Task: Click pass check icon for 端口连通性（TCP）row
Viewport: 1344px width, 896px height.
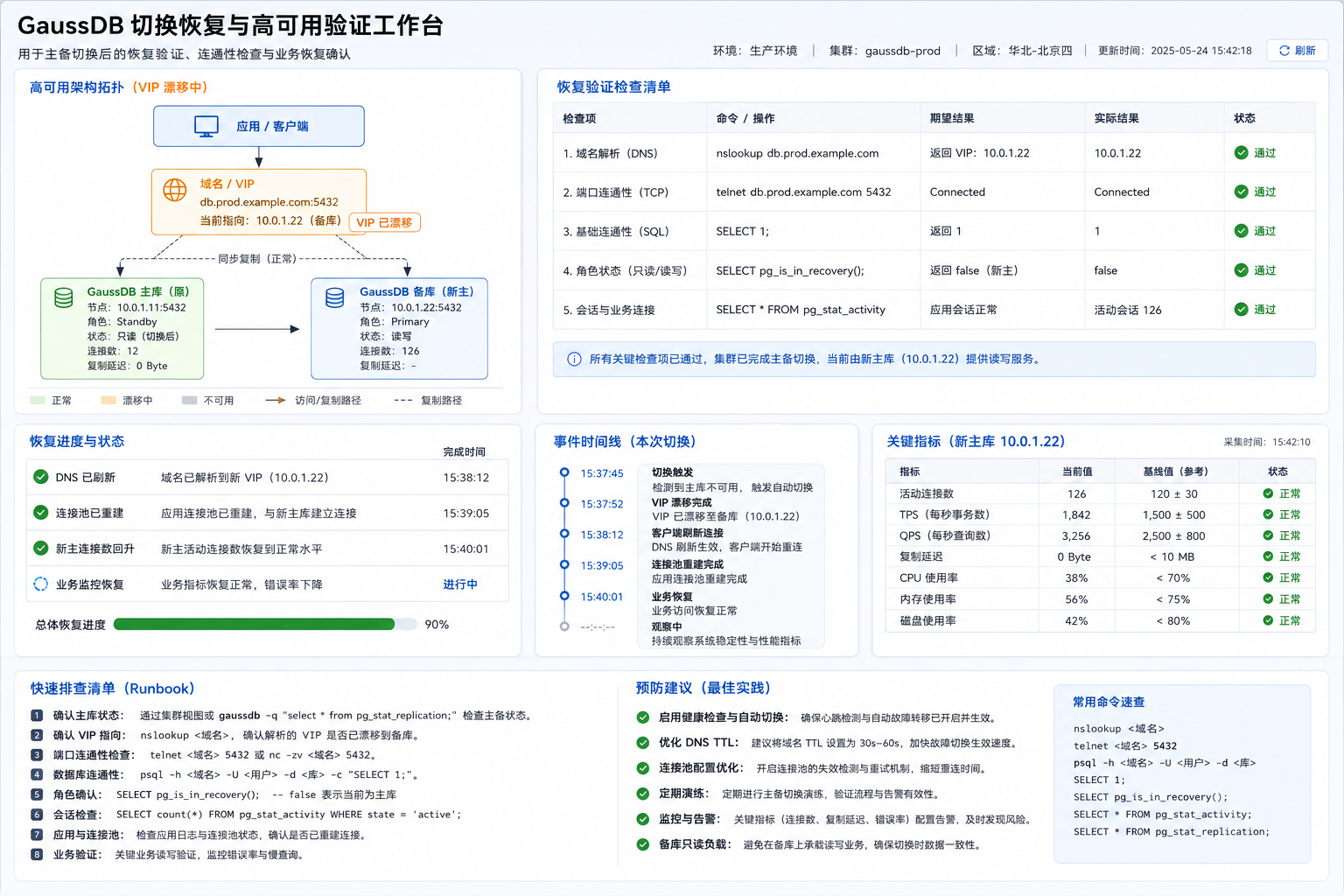Action: pos(1241,192)
